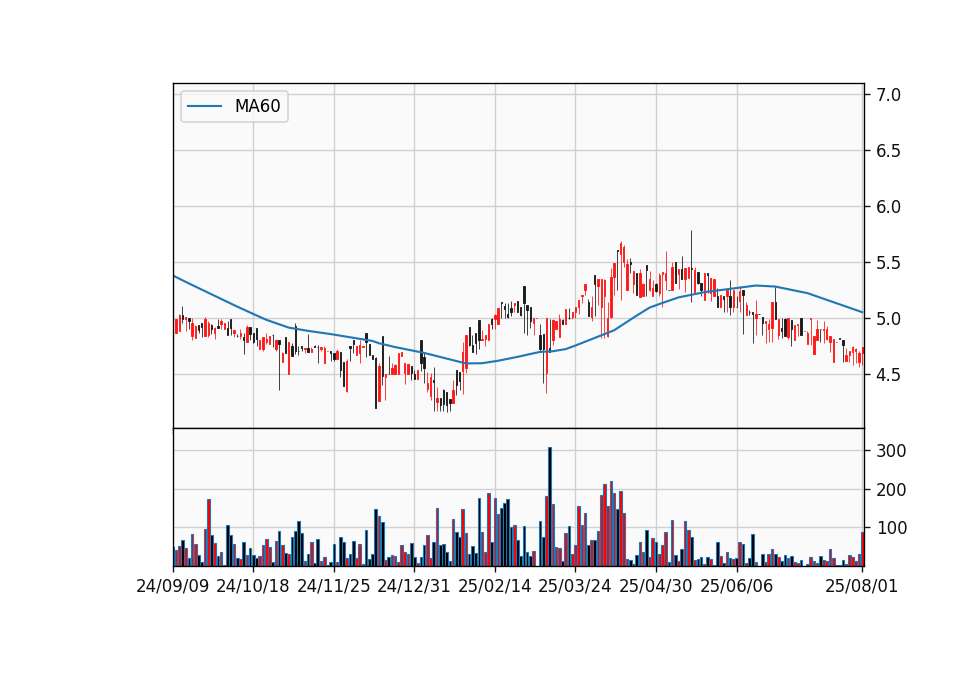Click the 300 volume axis label
The image size is (960, 690).
(891, 451)
